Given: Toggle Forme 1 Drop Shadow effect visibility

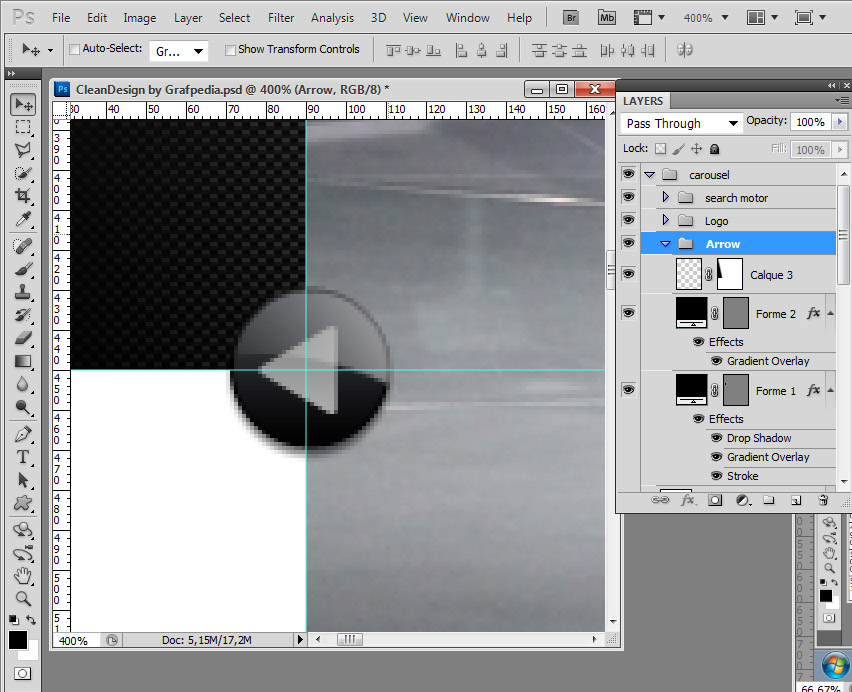Looking at the screenshot, I should tap(717, 438).
